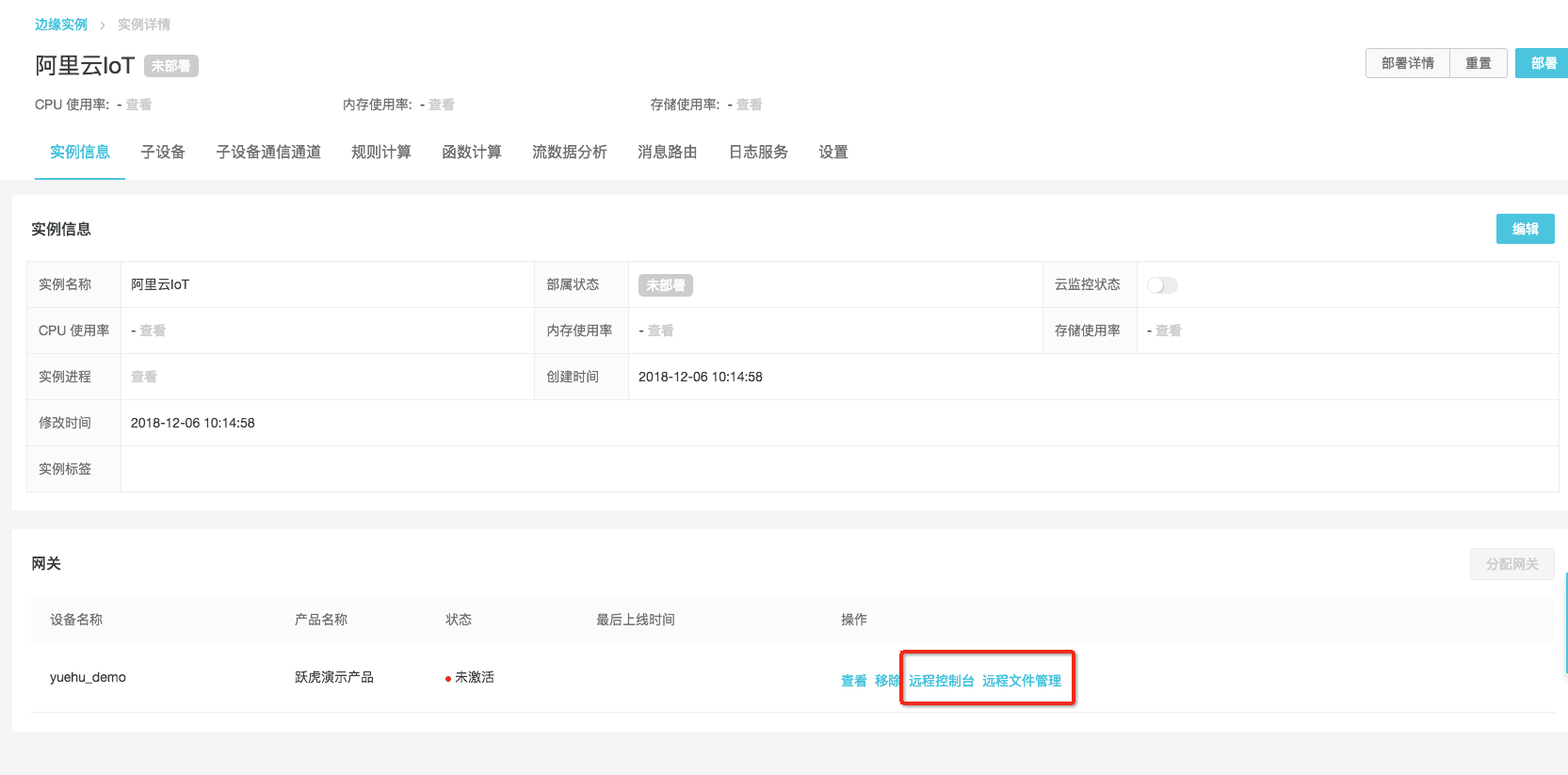Click 查看 in the table's 存储使用率 cell
The width and height of the screenshot is (1568, 775).
click(x=1169, y=331)
